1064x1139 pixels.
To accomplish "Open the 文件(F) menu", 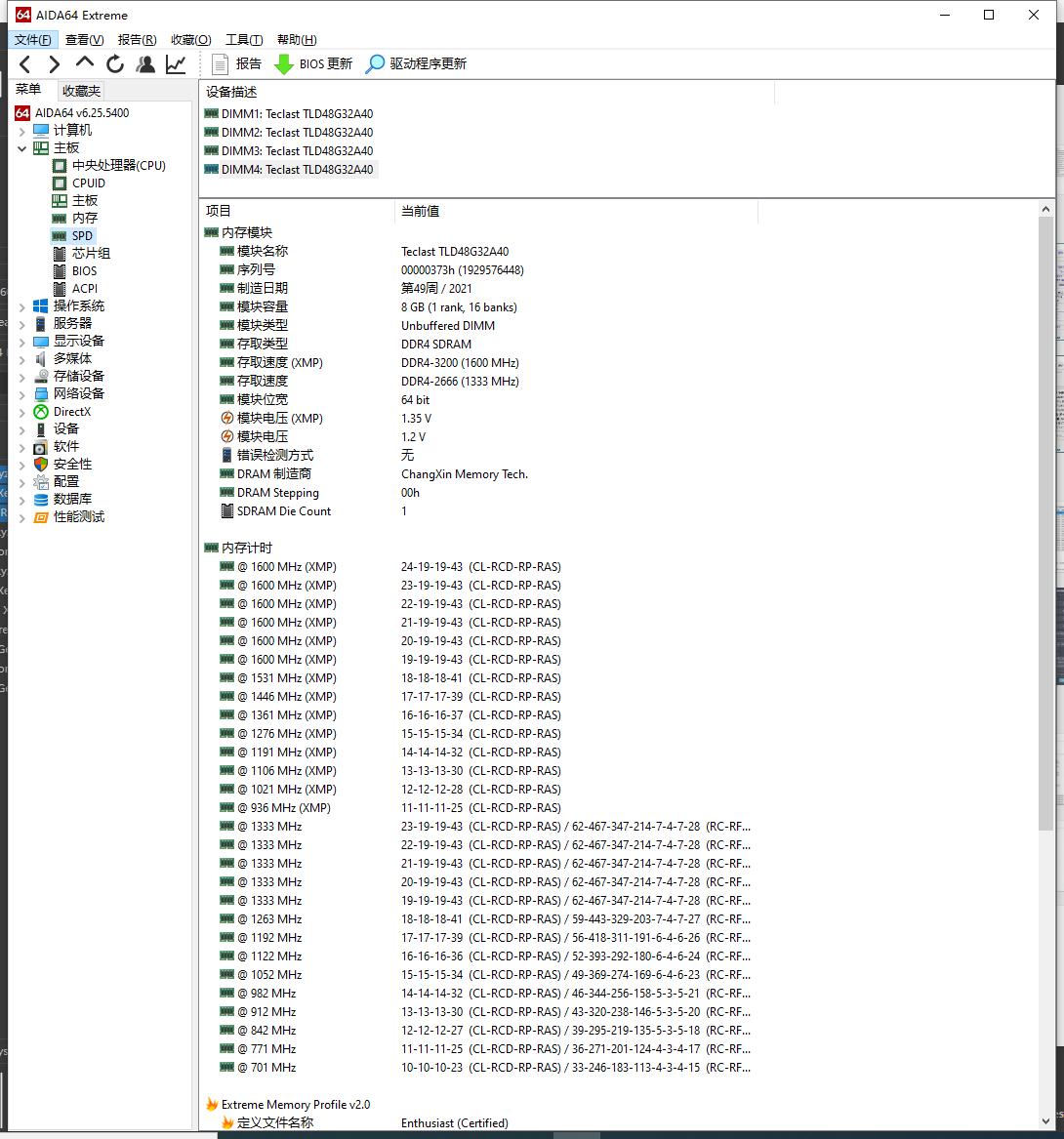I will 32,39.
